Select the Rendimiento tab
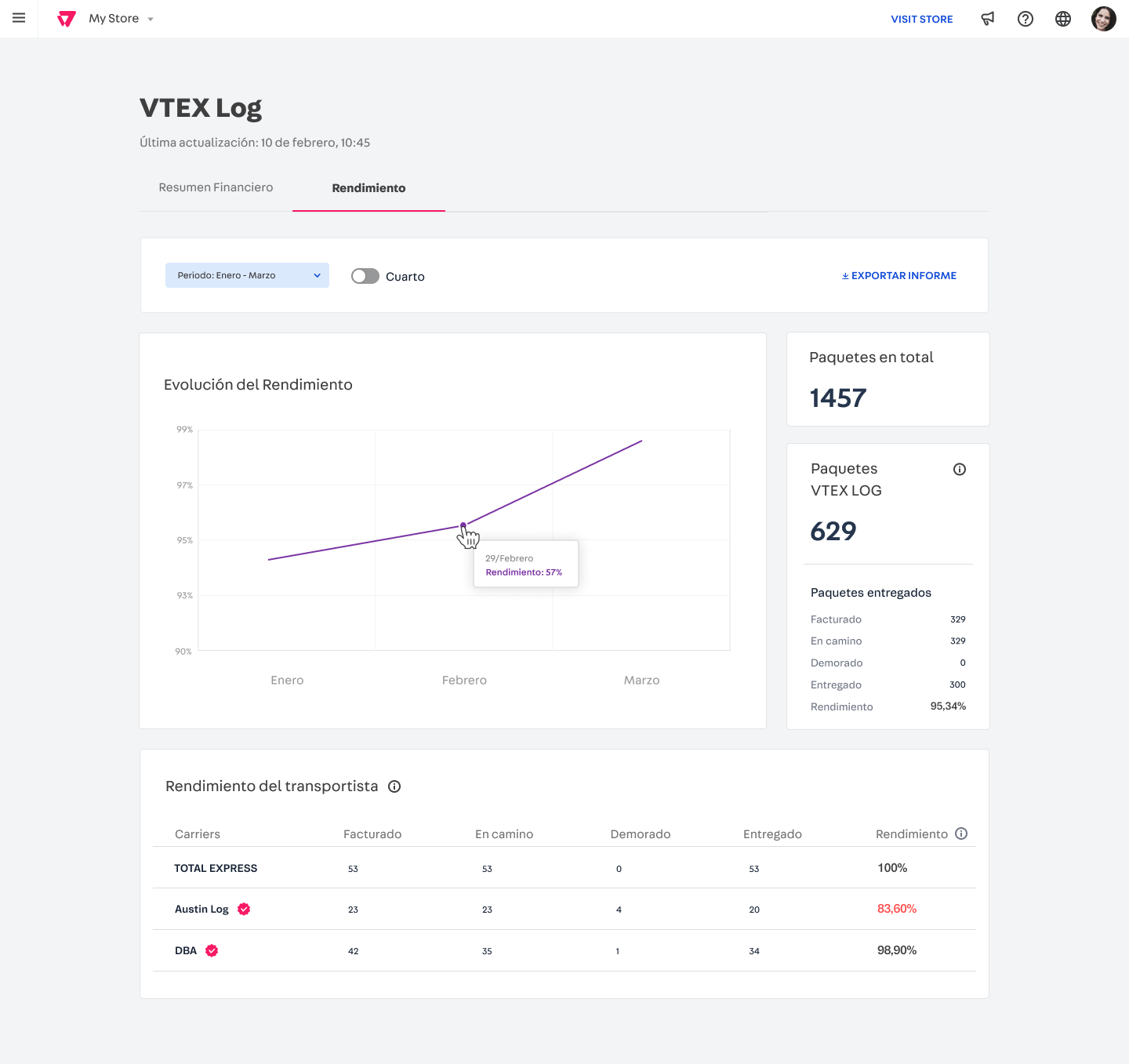This screenshot has width=1129, height=1064. coord(368,188)
